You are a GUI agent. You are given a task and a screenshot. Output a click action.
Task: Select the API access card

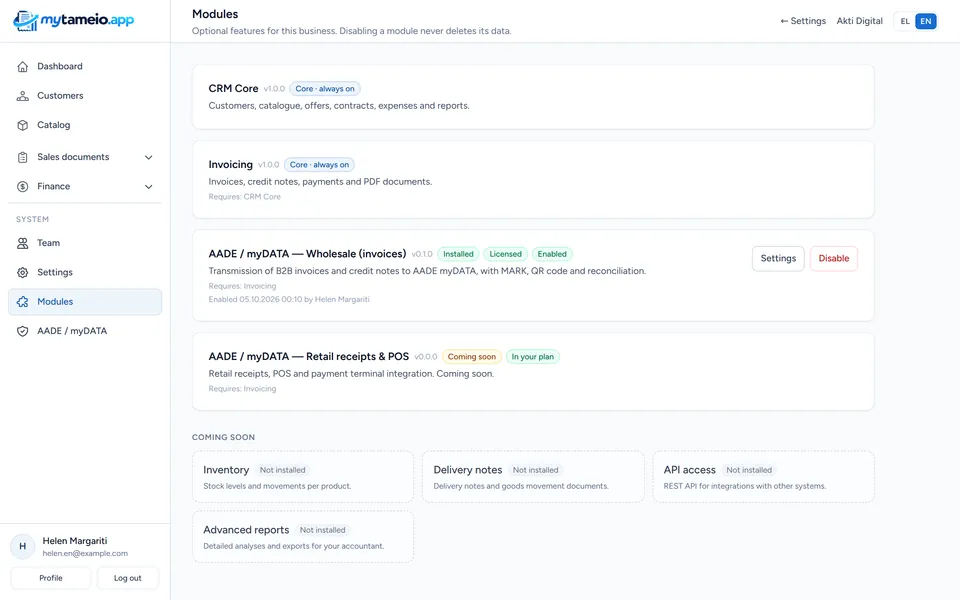coord(763,477)
